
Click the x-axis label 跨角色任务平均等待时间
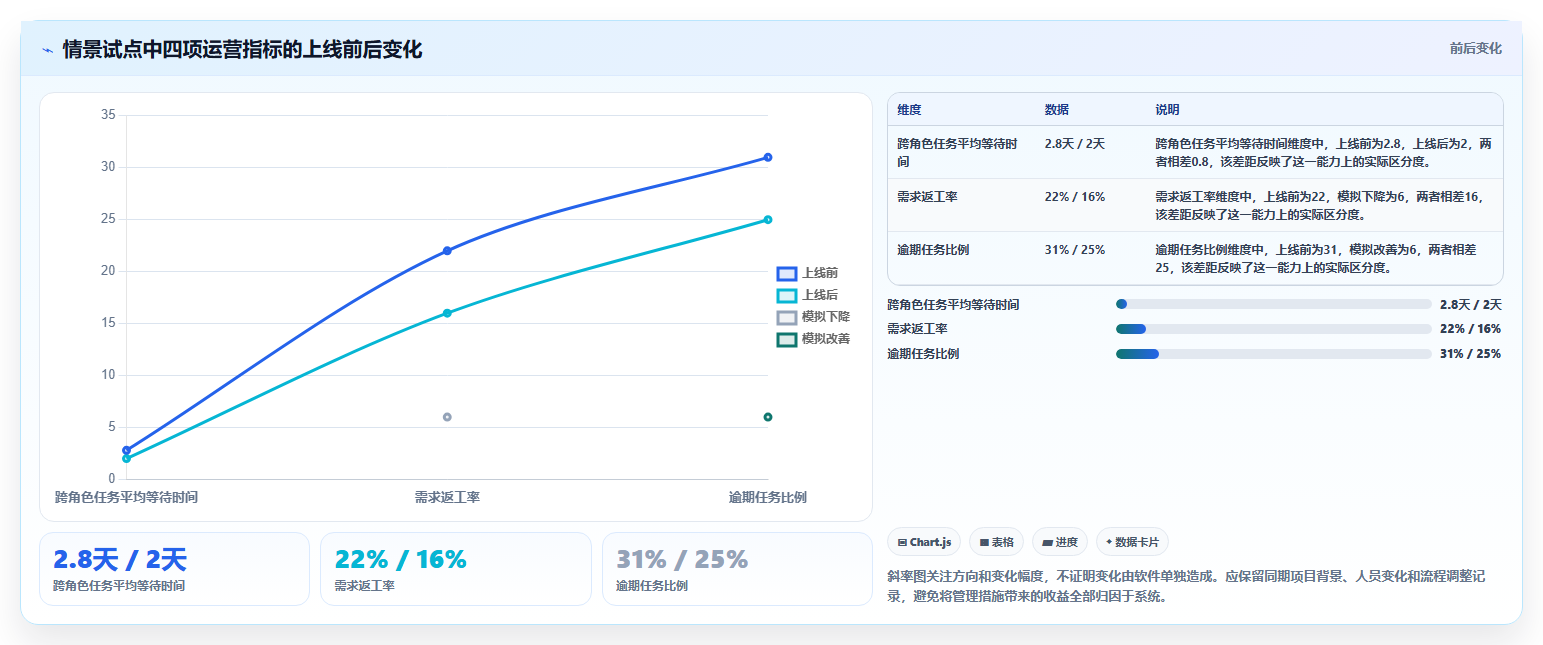click(126, 497)
